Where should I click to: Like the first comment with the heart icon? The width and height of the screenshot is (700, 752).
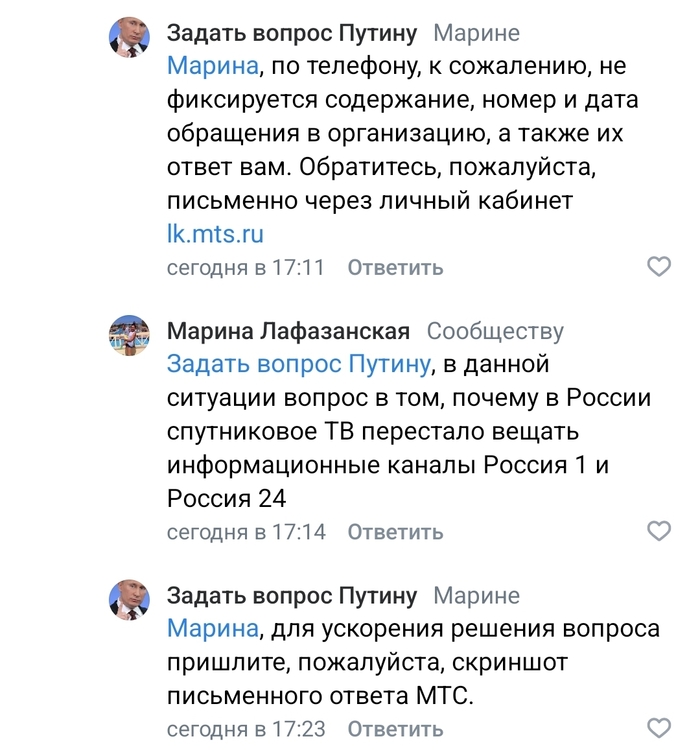pos(659,267)
